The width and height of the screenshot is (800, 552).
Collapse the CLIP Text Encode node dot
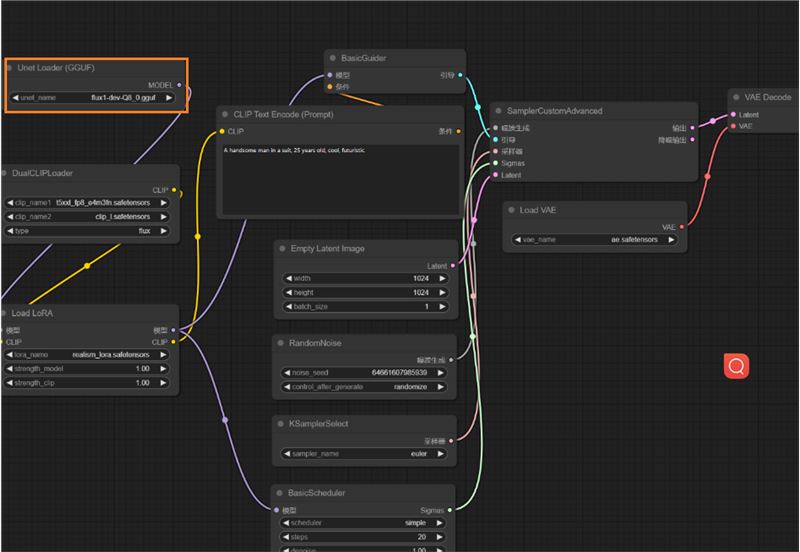(x=225, y=114)
